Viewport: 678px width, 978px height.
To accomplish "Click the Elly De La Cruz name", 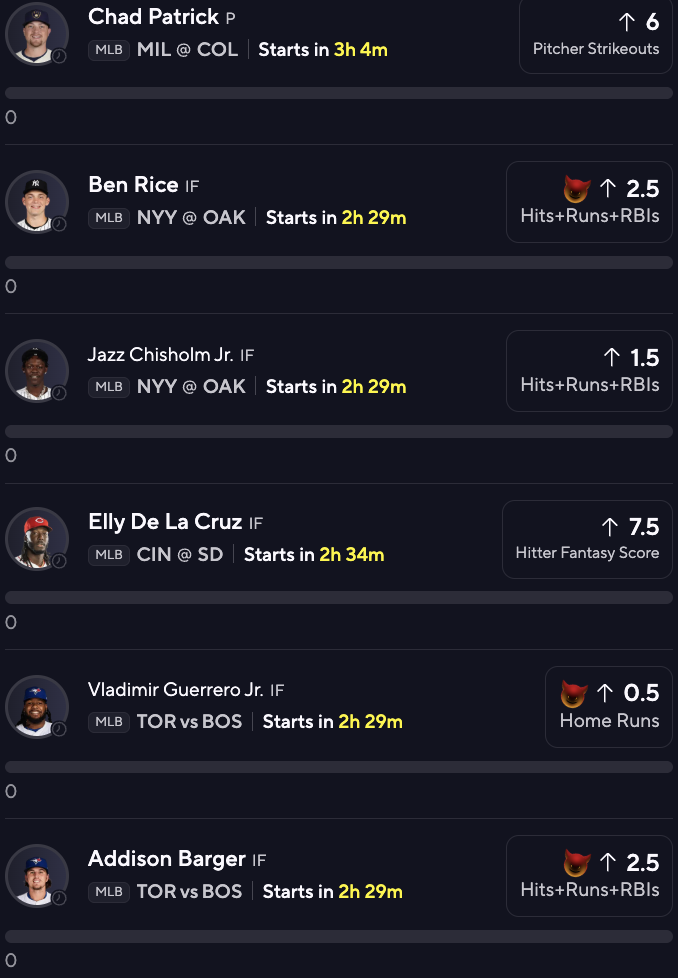I will click(x=165, y=521).
